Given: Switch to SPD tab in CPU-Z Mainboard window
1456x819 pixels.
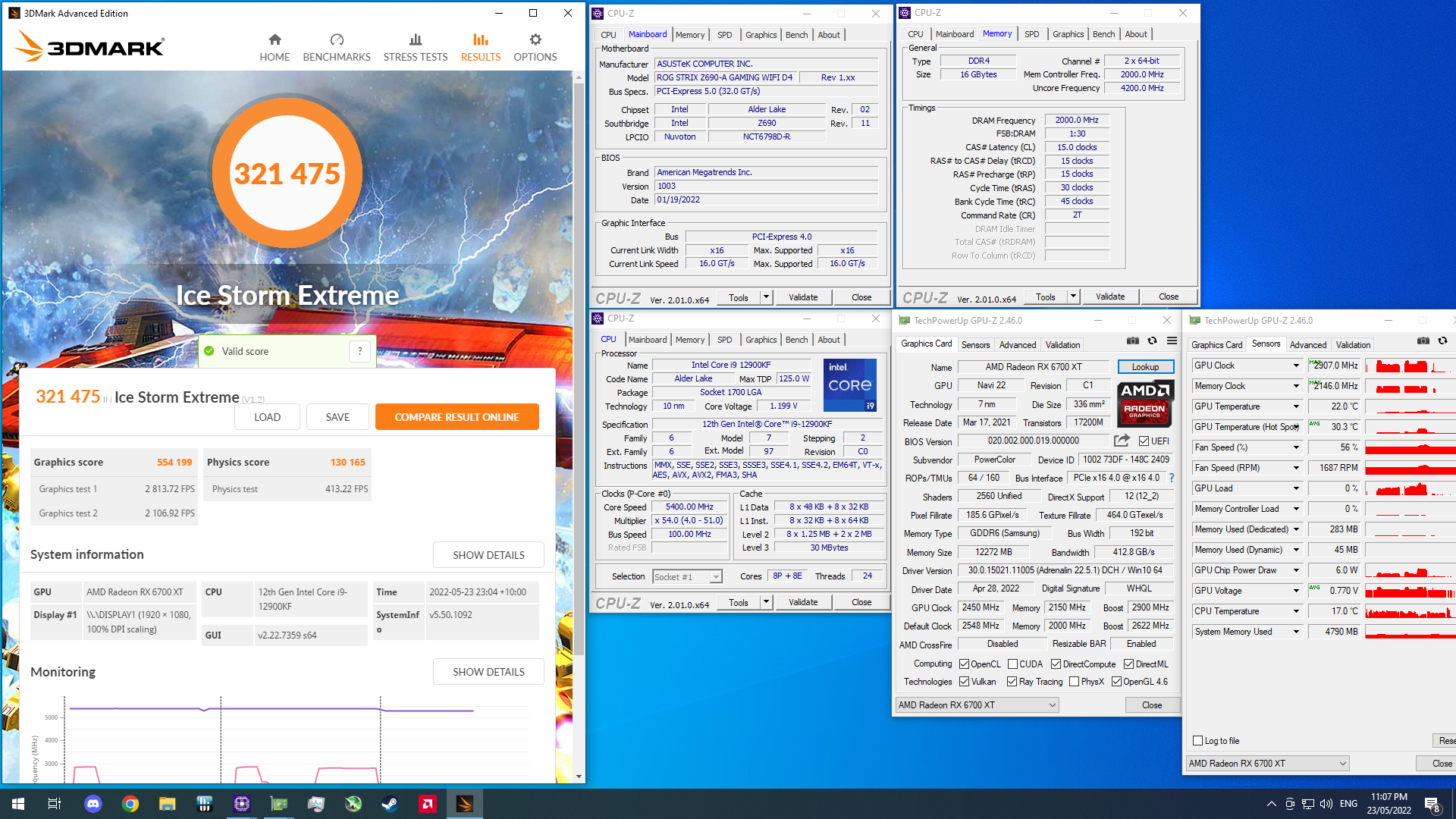Looking at the screenshot, I should point(724,35).
